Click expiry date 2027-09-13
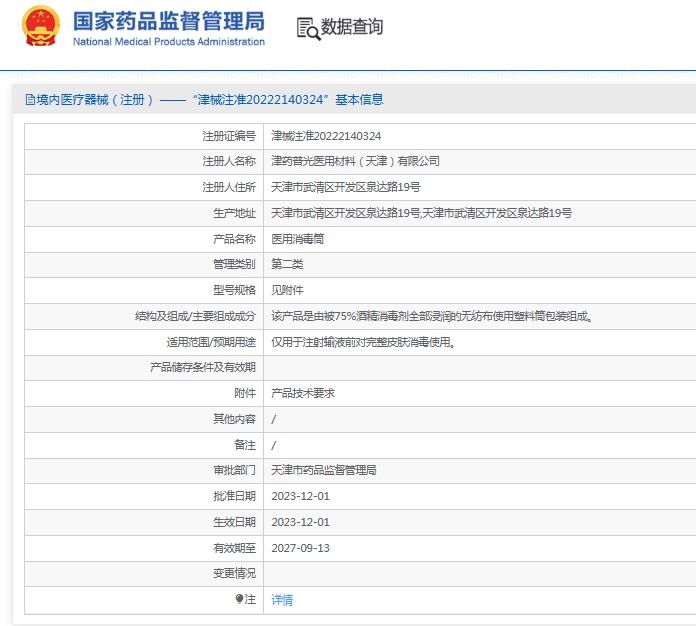This screenshot has width=696, height=626. point(301,548)
